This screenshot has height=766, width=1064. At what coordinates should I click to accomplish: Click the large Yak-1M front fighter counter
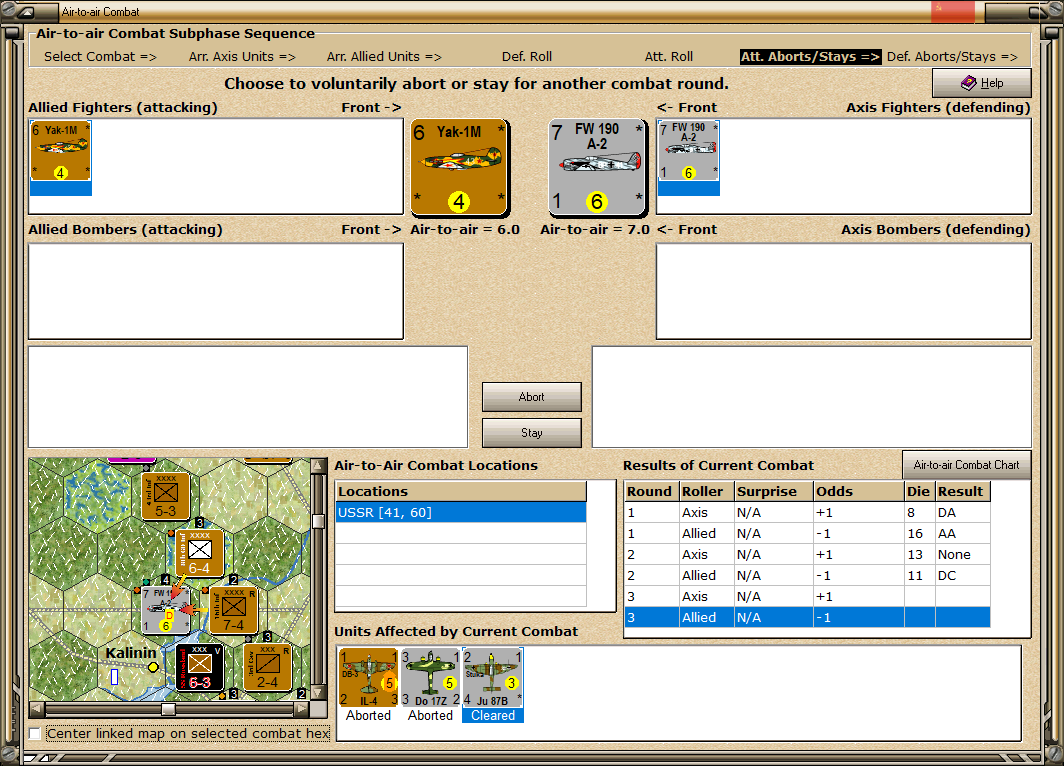tap(459, 168)
